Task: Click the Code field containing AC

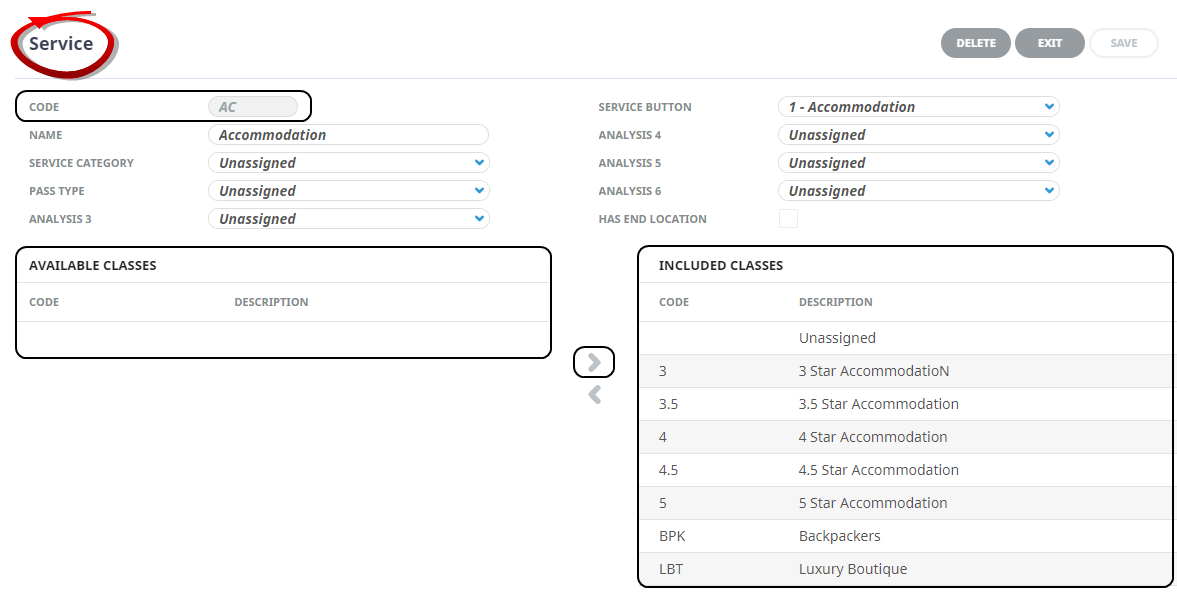Action: (253, 107)
